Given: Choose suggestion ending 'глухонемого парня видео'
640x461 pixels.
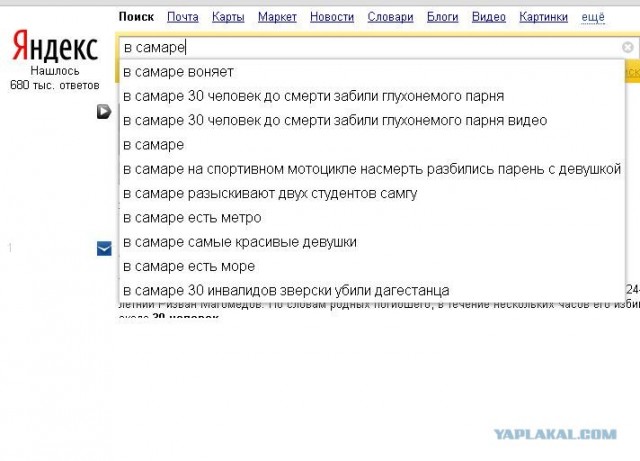Looking at the screenshot, I should point(372,120).
